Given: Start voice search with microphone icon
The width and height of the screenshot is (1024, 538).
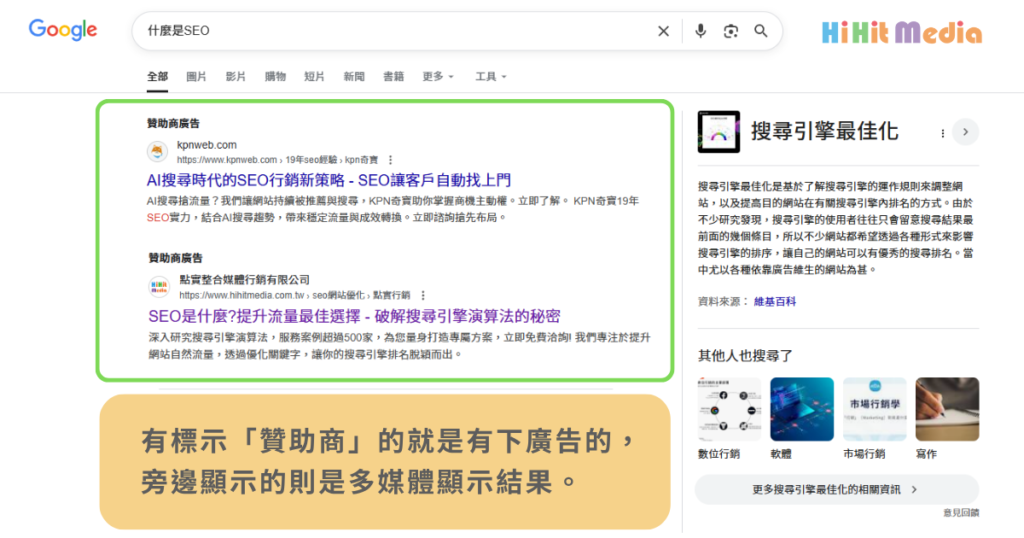Looking at the screenshot, I should pos(700,31).
